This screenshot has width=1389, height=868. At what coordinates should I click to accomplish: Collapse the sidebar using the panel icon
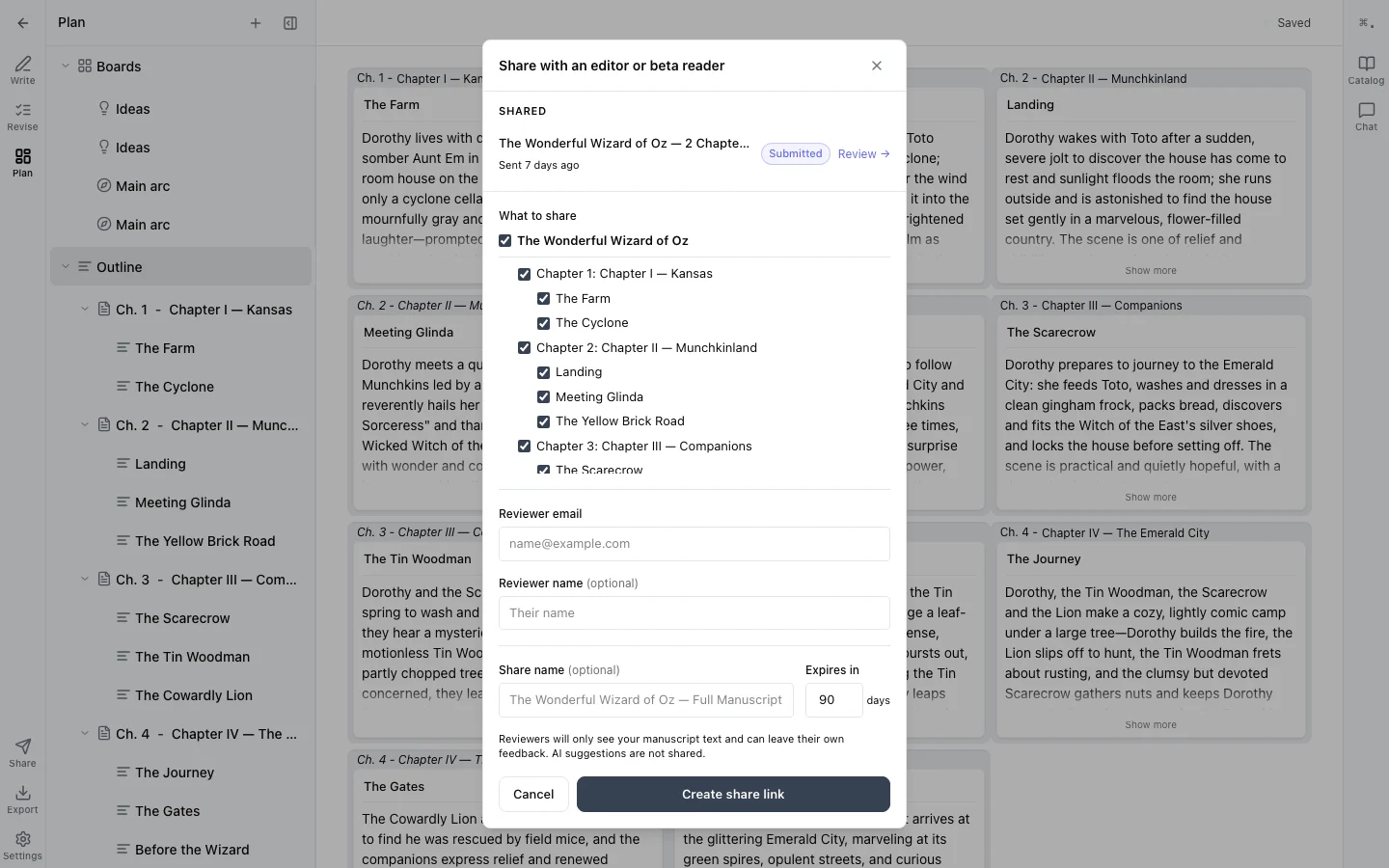pos(290,22)
